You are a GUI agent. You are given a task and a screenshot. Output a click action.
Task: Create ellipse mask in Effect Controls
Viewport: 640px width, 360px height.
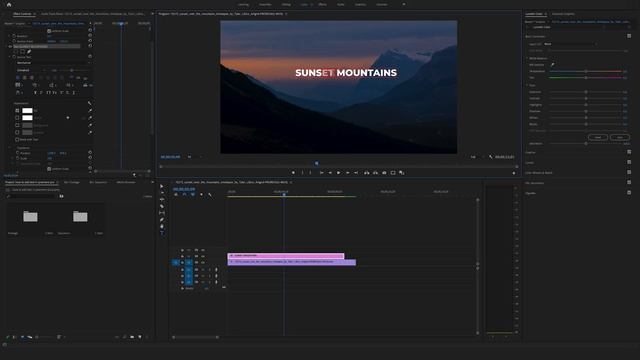[16, 52]
